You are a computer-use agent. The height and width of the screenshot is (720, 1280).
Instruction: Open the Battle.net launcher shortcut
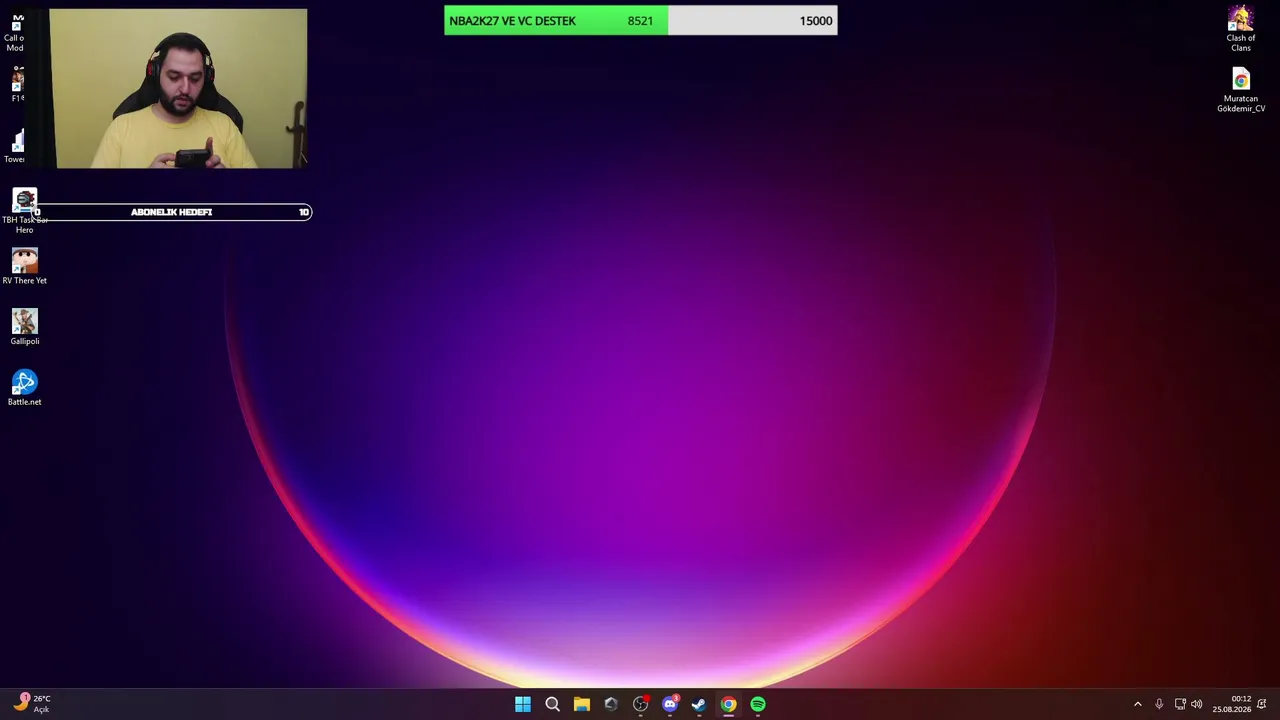24,388
